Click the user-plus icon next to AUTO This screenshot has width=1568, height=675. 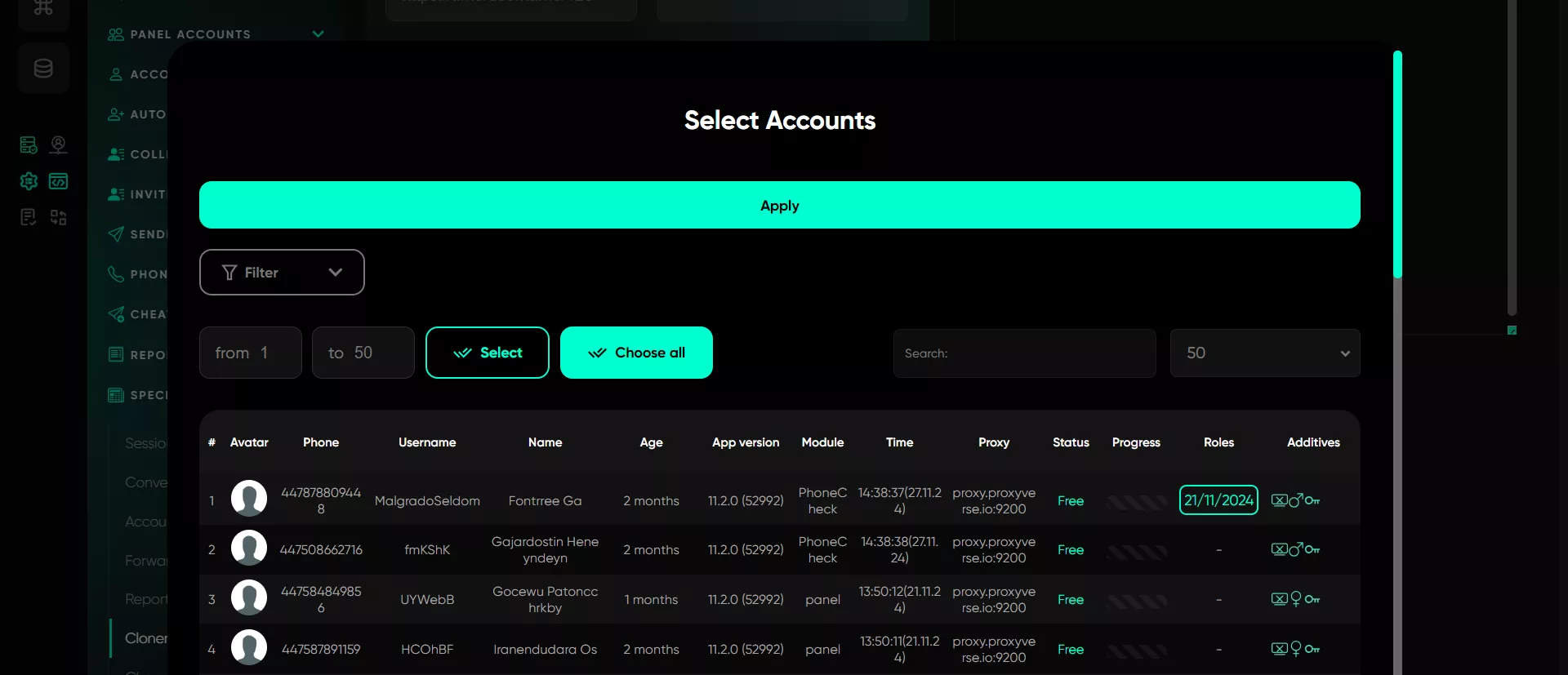pos(116,114)
